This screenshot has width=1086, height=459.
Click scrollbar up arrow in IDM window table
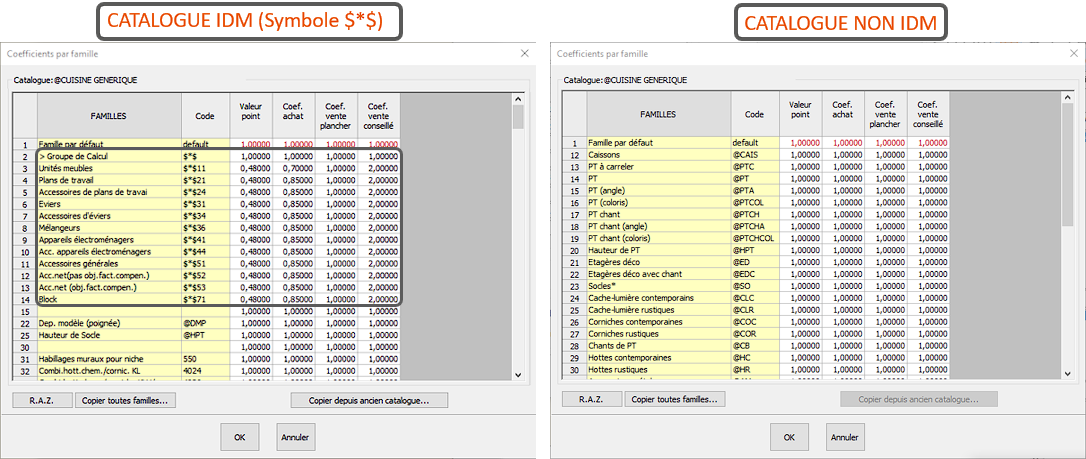[x=518, y=99]
